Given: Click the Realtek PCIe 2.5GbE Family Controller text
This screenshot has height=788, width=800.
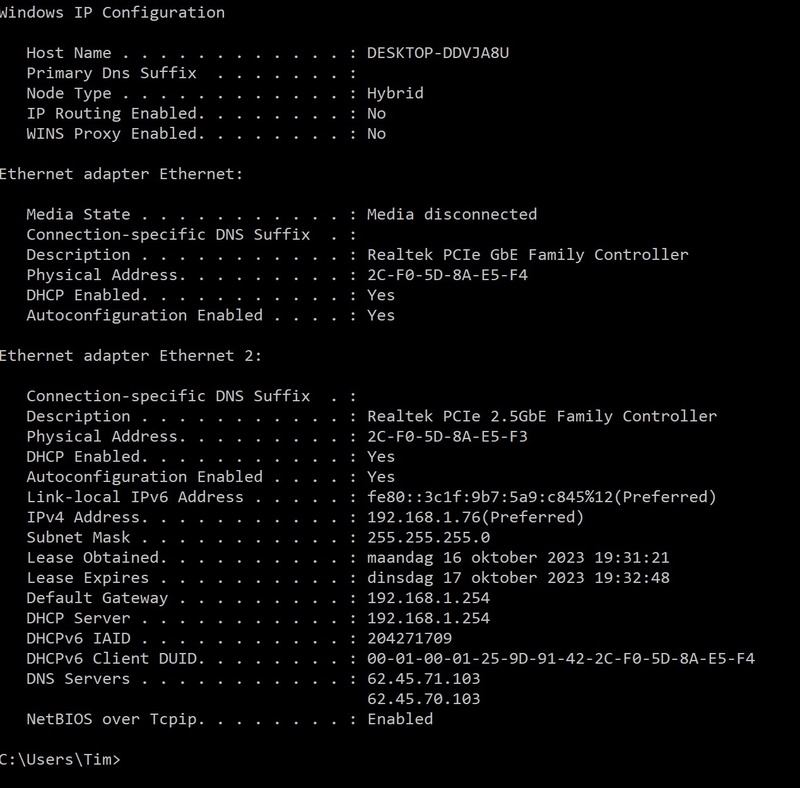Looking at the screenshot, I should pos(542,416).
